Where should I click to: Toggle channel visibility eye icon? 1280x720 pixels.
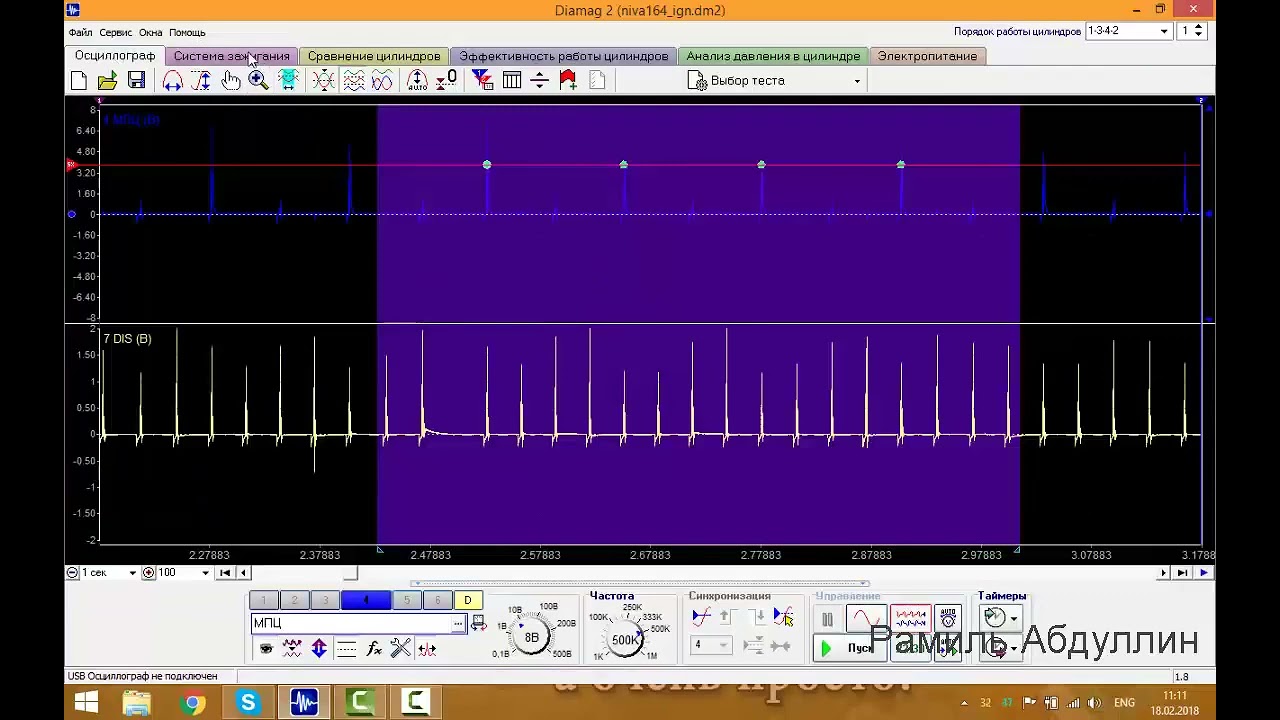tap(265, 649)
